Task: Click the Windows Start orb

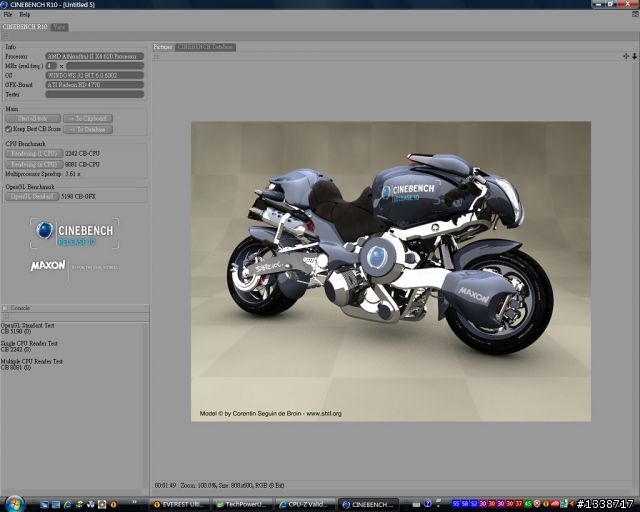Action: click(x=16, y=503)
